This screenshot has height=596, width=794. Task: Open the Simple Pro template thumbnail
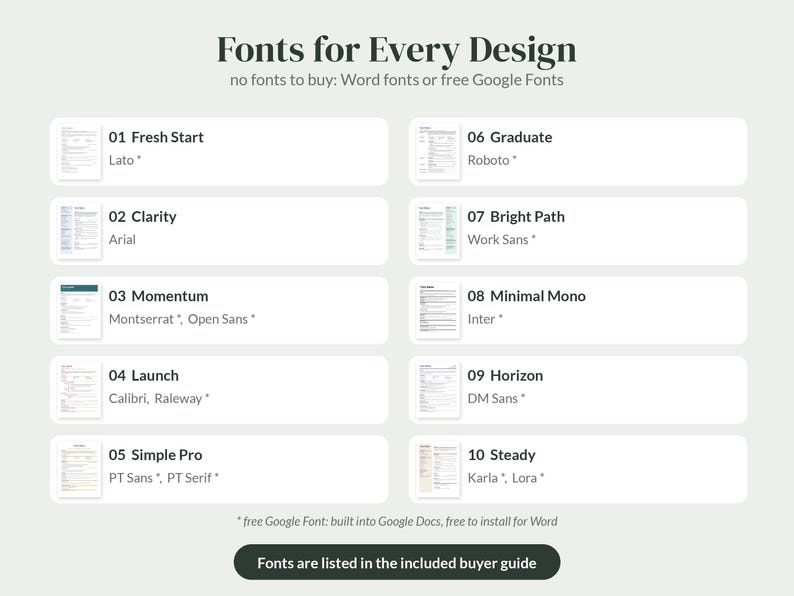(x=79, y=469)
